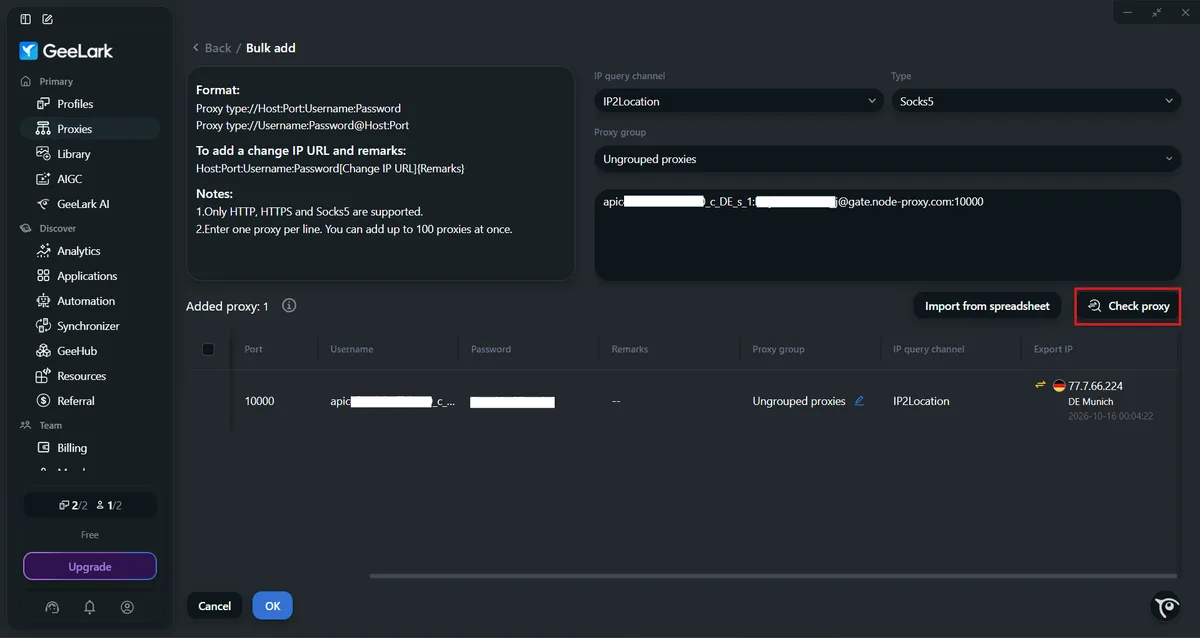Open the Proxies page

coord(89,129)
